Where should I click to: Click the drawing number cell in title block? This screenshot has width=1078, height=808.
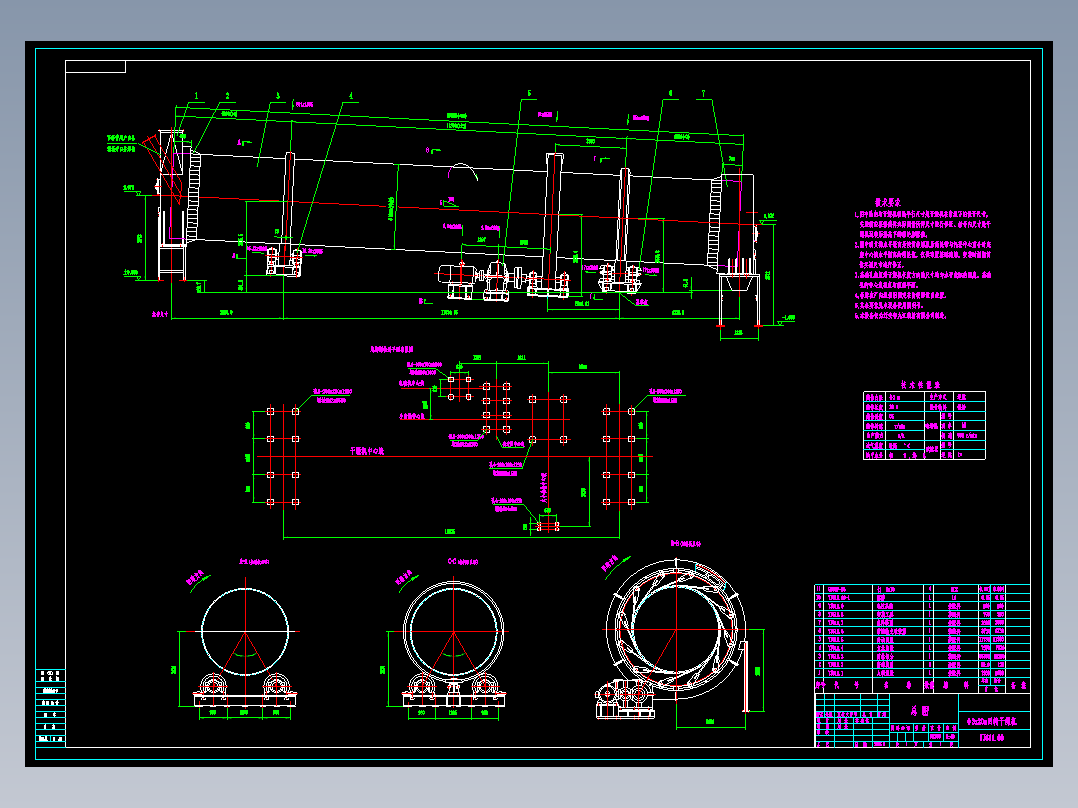click(994, 738)
